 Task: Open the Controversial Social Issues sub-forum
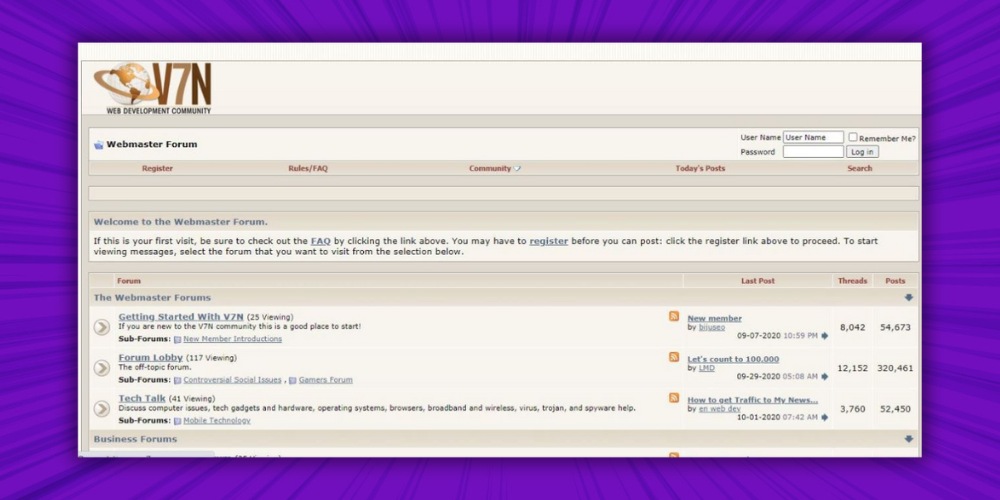tap(232, 380)
